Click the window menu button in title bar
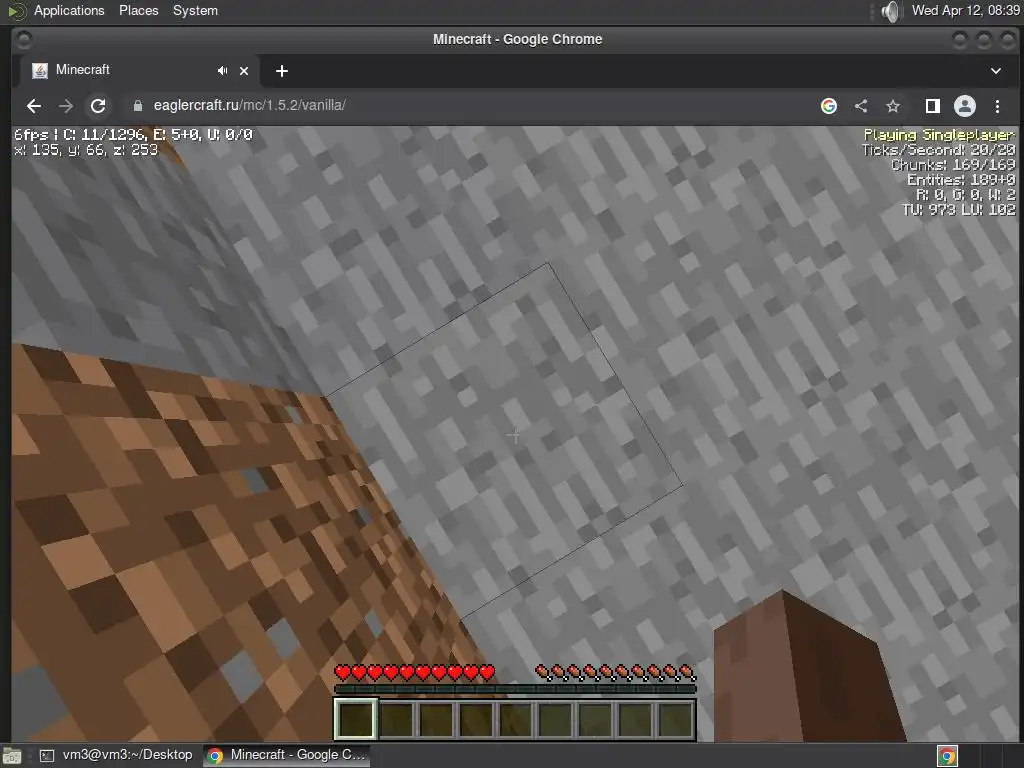The image size is (1024, 768). 24,40
